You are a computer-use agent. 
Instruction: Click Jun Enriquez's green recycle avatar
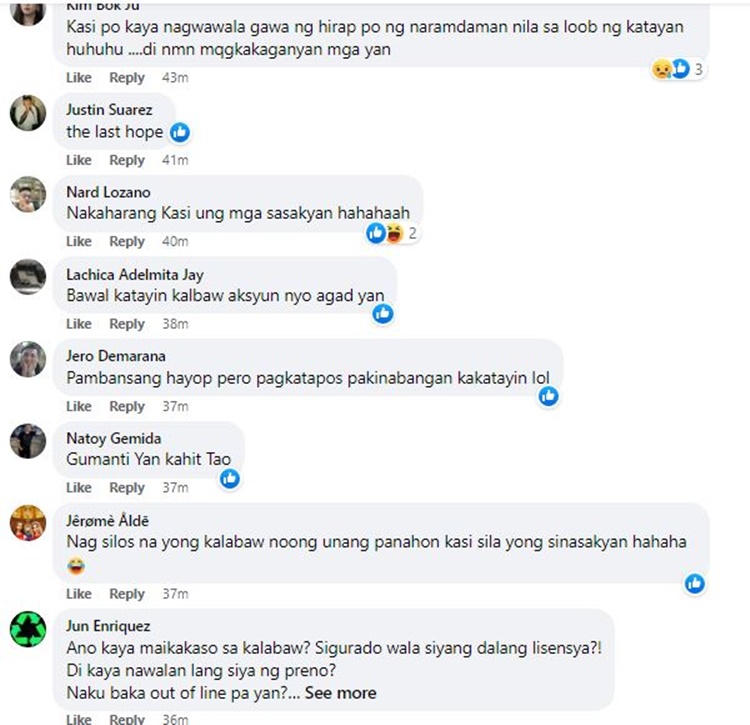coord(28,629)
